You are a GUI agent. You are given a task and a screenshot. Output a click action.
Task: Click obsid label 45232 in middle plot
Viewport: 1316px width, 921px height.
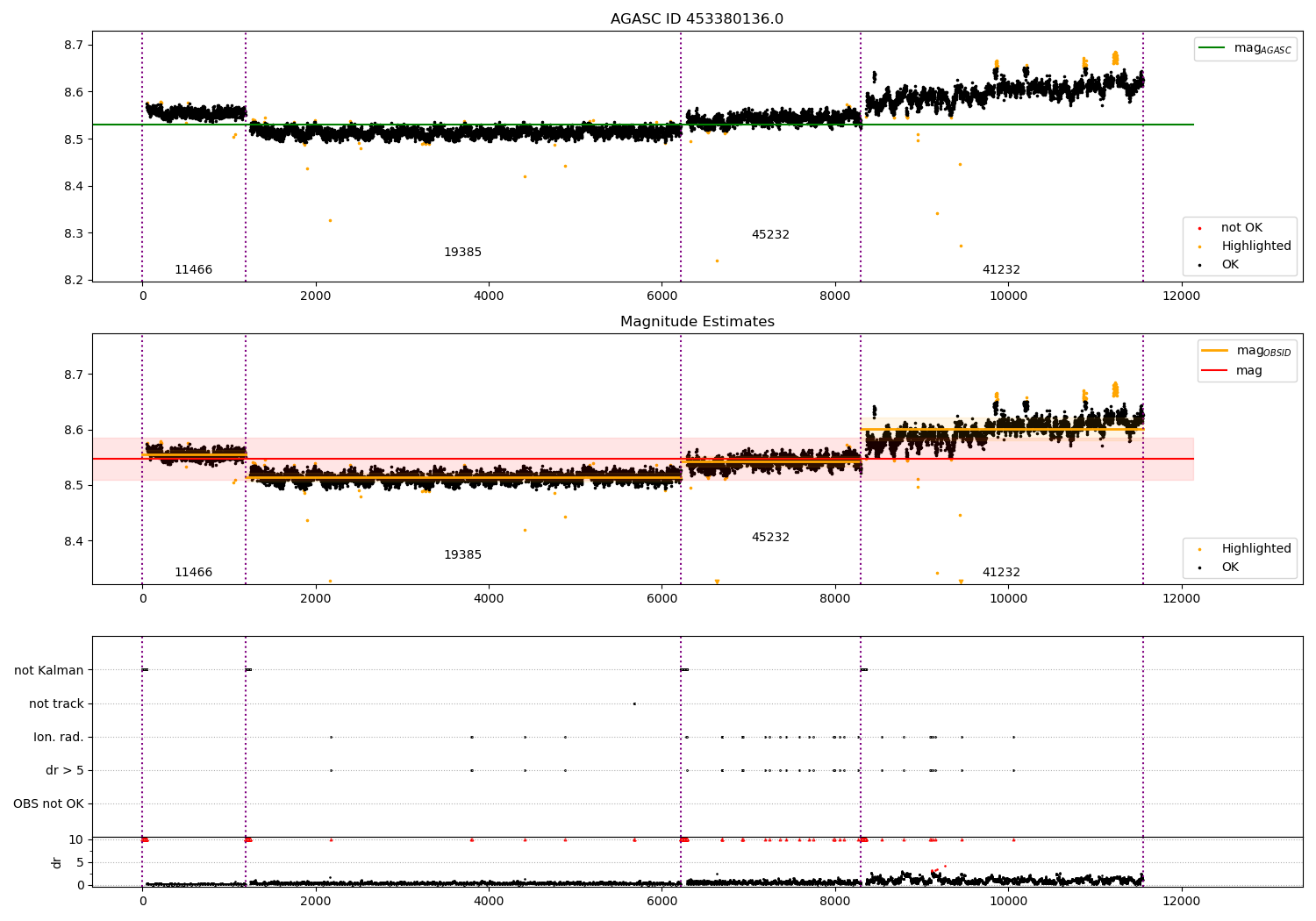pos(770,538)
